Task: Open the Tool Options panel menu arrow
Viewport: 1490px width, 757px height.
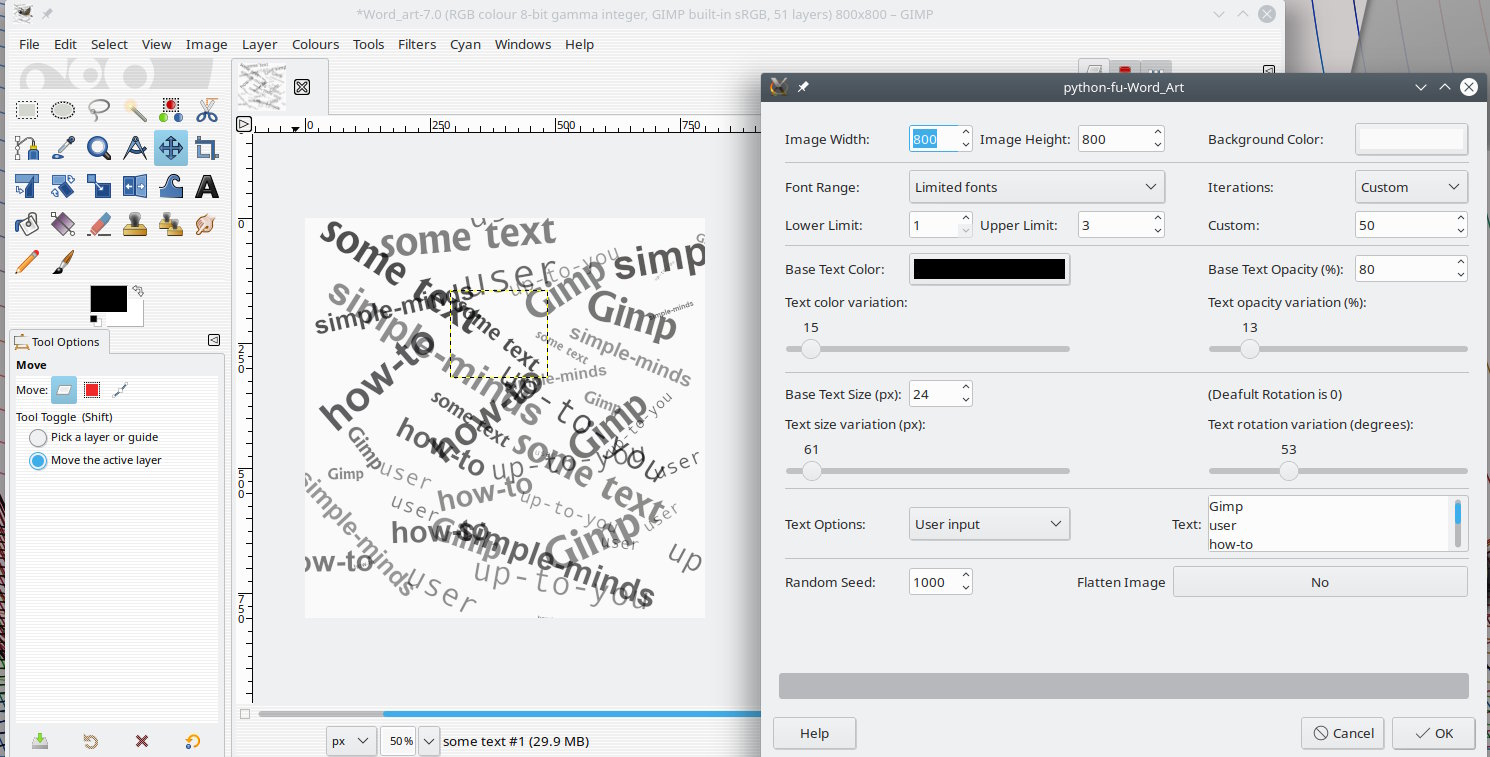Action: [214, 340]
